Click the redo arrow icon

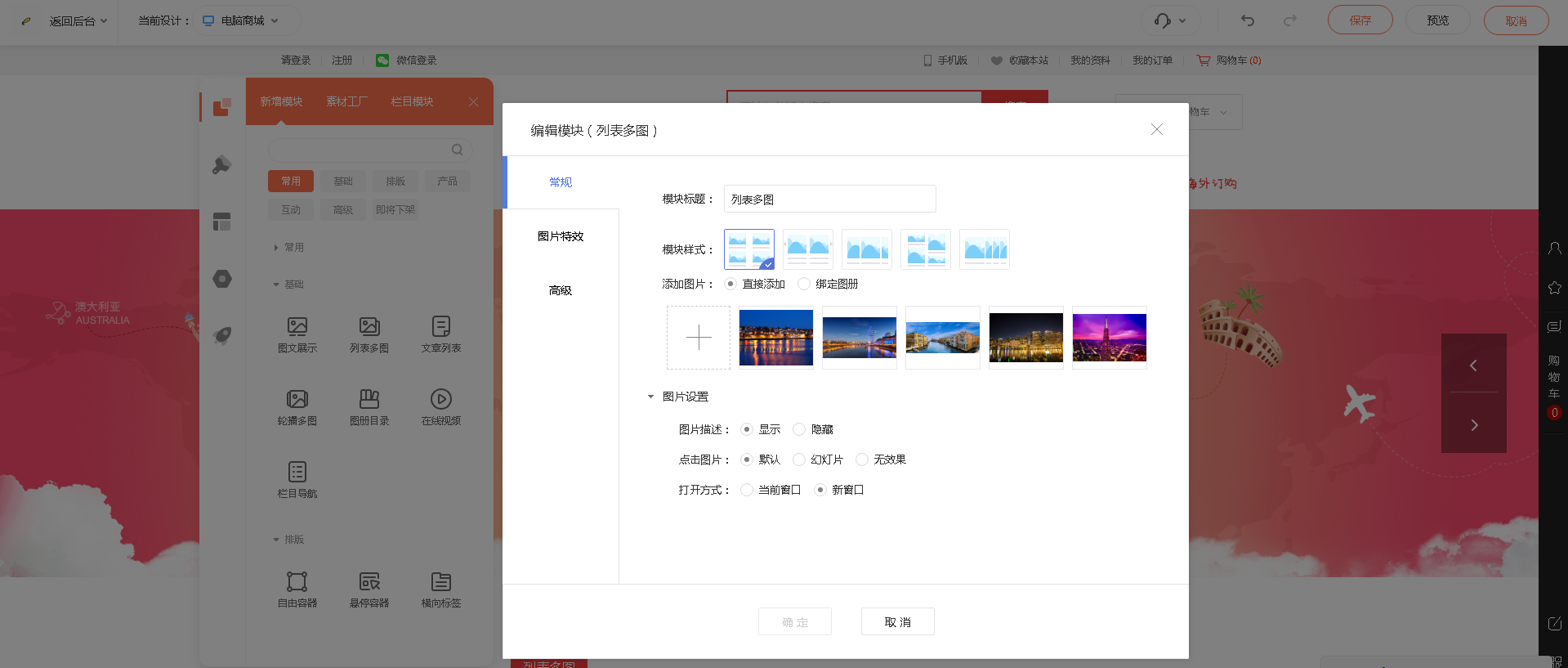point(1290,20)
